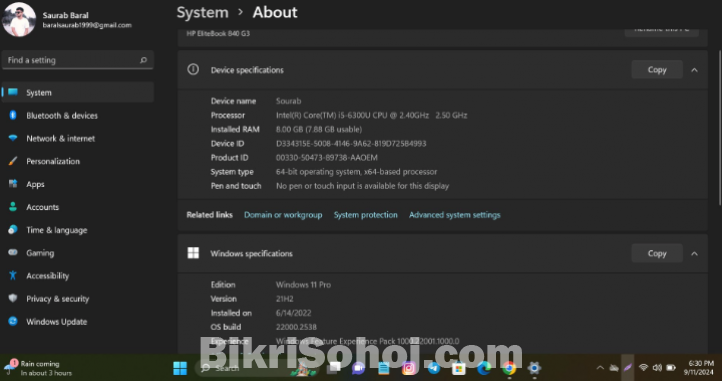The image size is (722, 381).
Task: Launch Google Chrome from the taskbar
Action: pyautogui.click(x=509, y=368)
